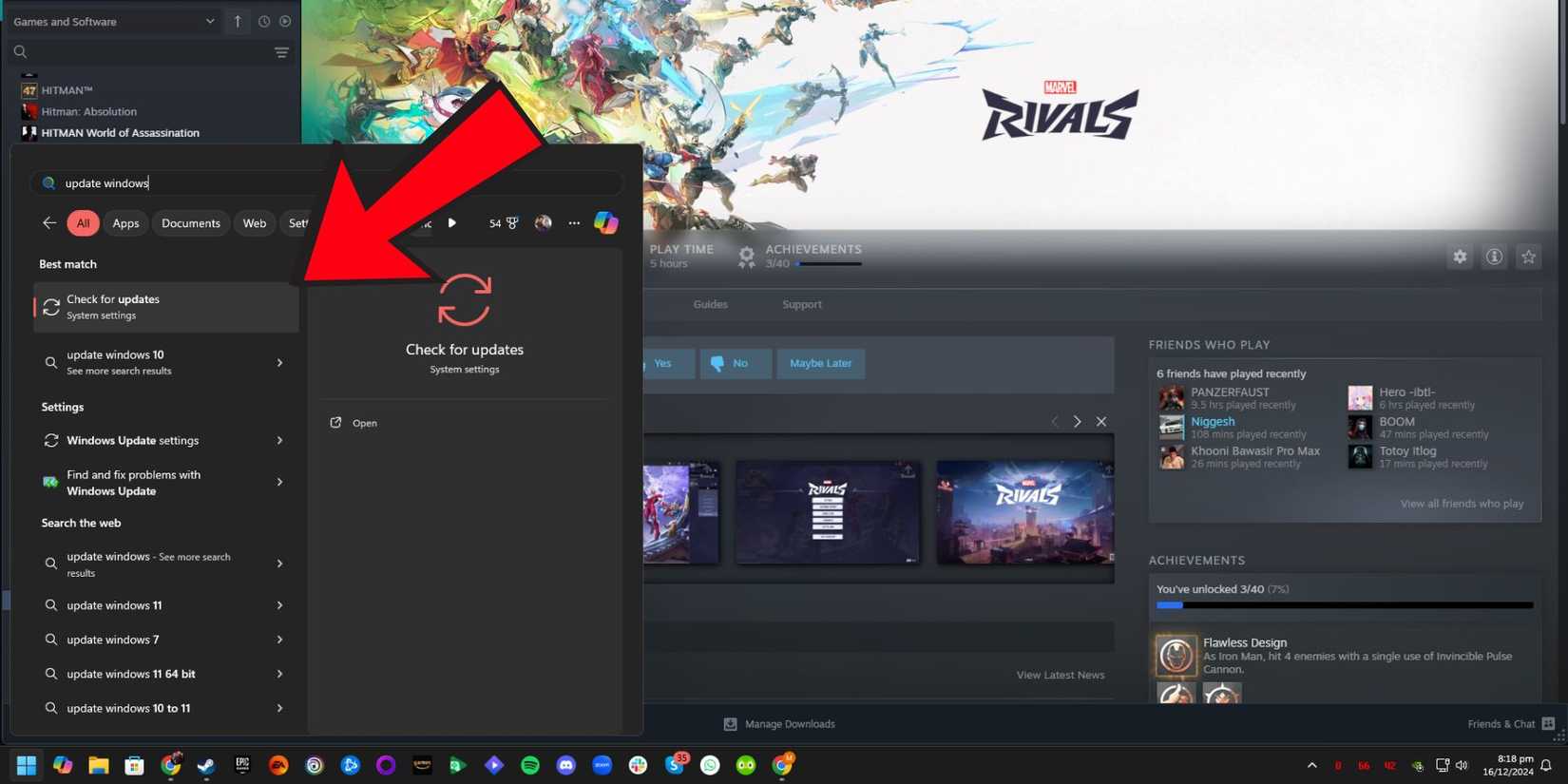This screenshot has width=1568, height=784.
Task: Expand update windows 11 64 bit result
Action: tap(279, 674)
